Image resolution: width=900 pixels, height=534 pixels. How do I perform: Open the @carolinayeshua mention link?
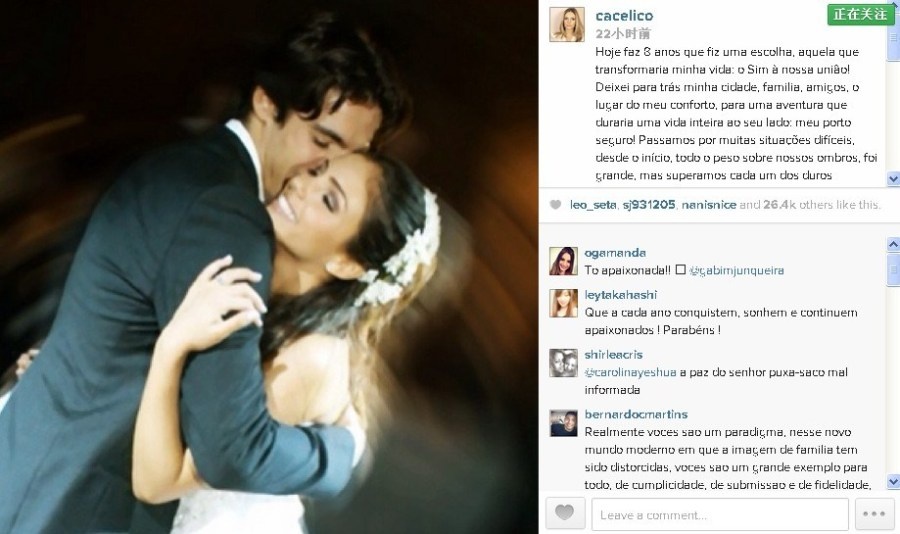pyautogui.click(x=630, y=372)
